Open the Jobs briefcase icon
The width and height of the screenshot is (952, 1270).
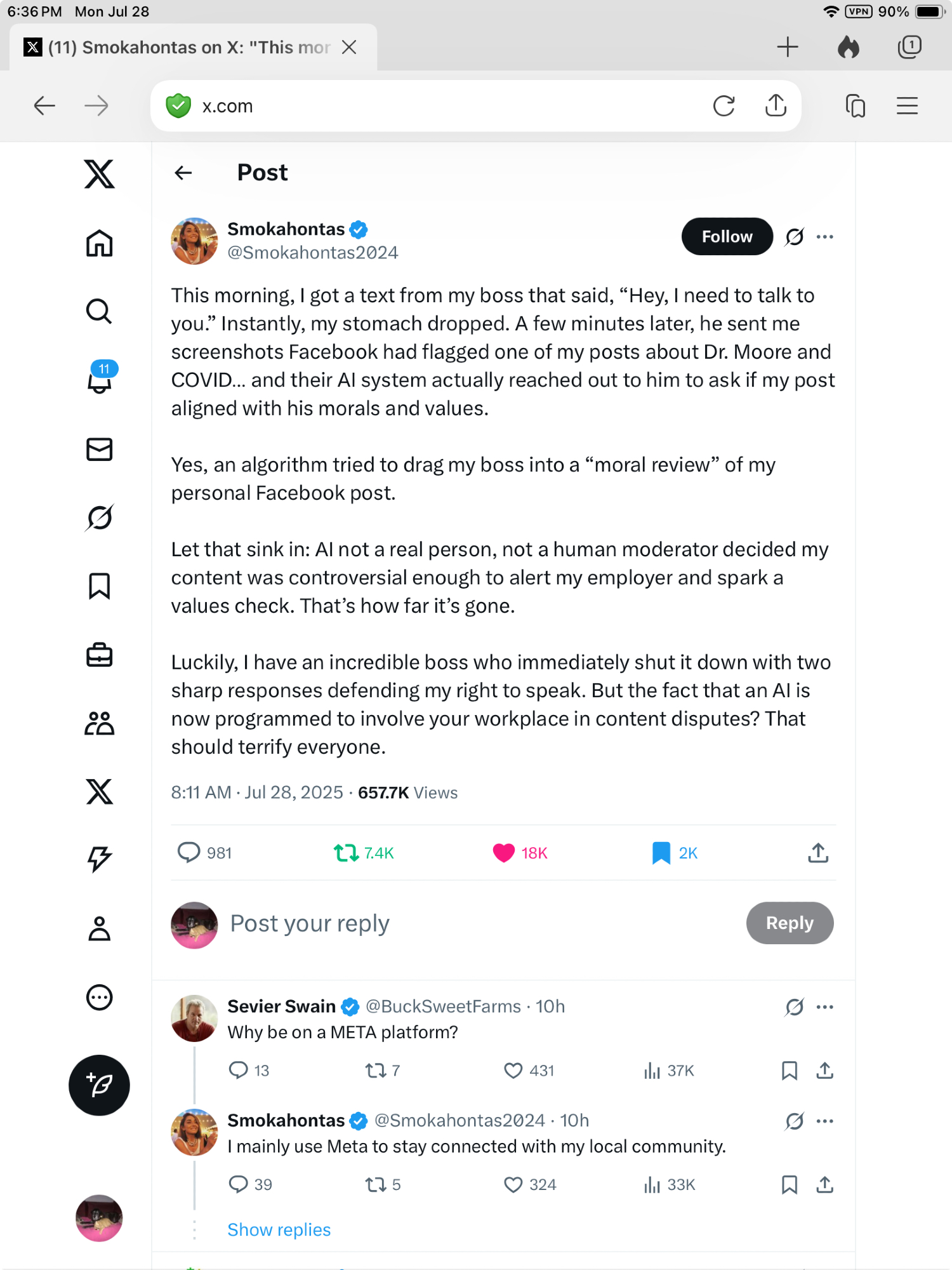100,655
